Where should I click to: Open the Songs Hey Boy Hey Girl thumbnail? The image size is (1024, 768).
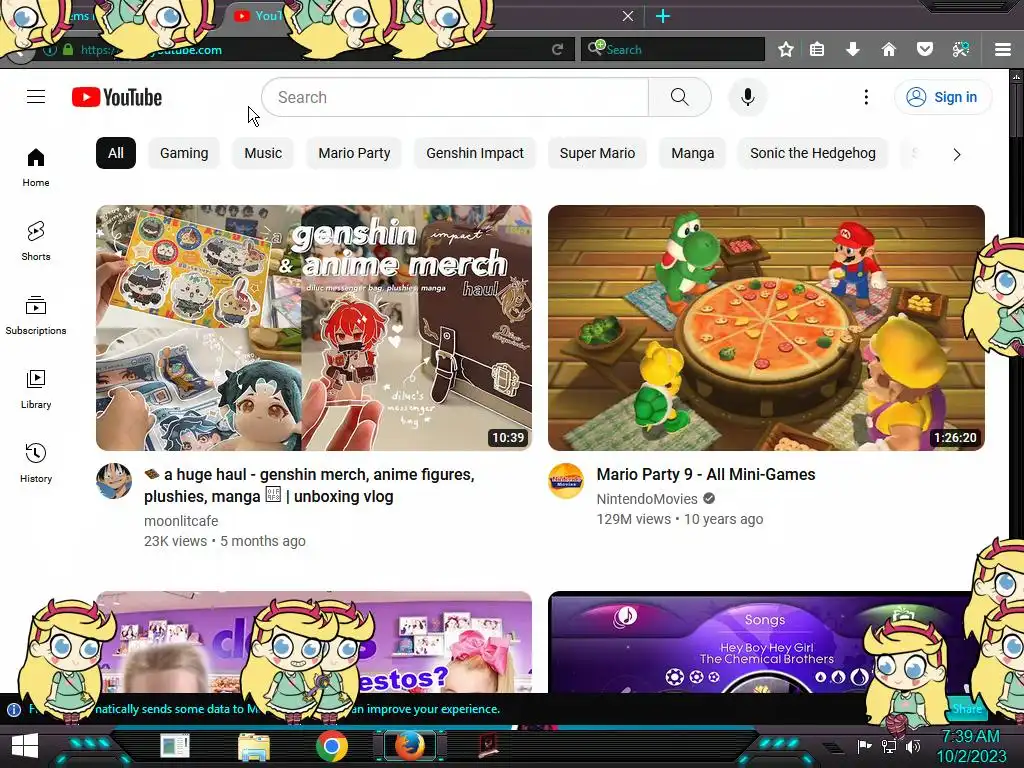766,642
